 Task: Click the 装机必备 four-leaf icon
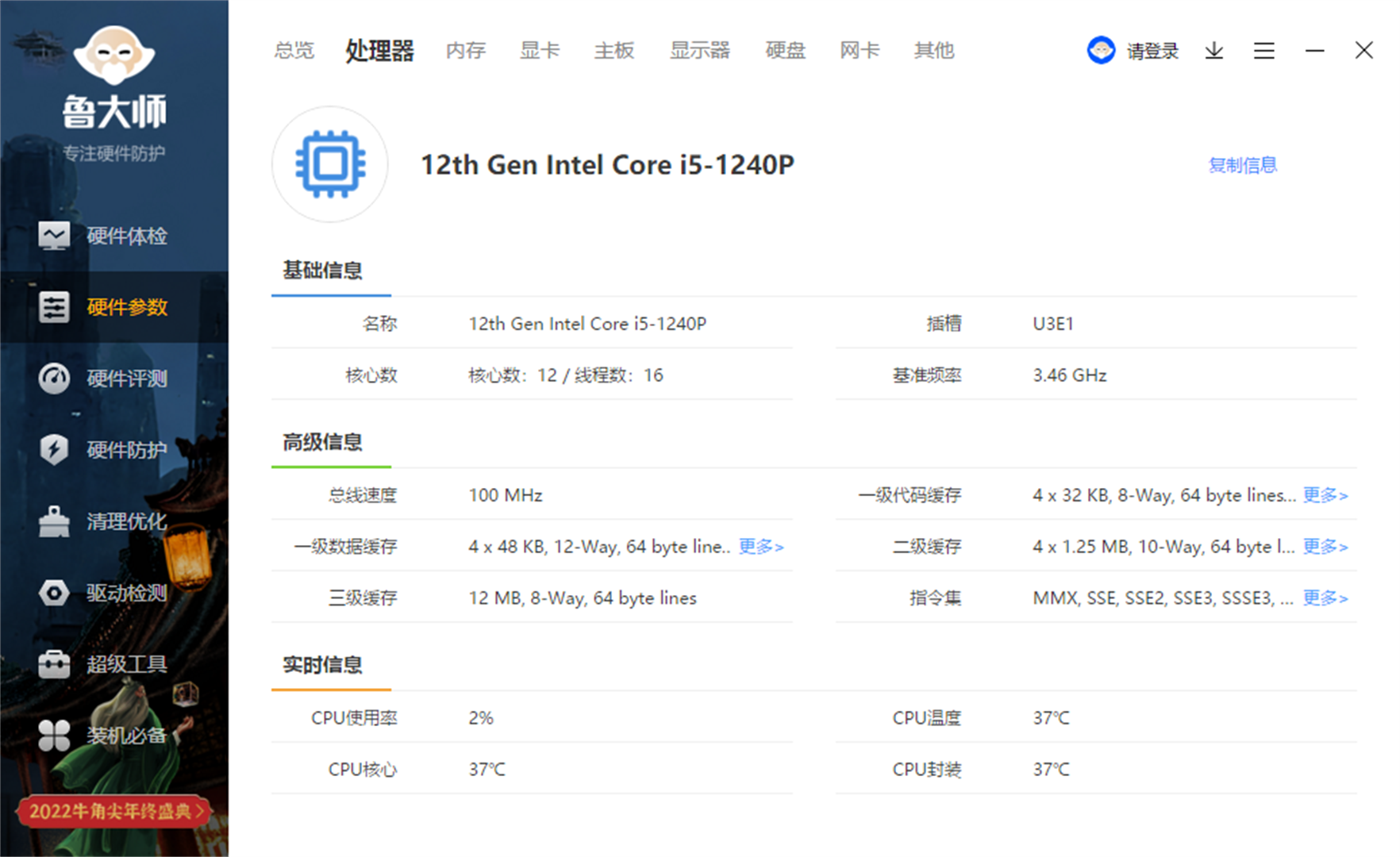tap(54, 736)
